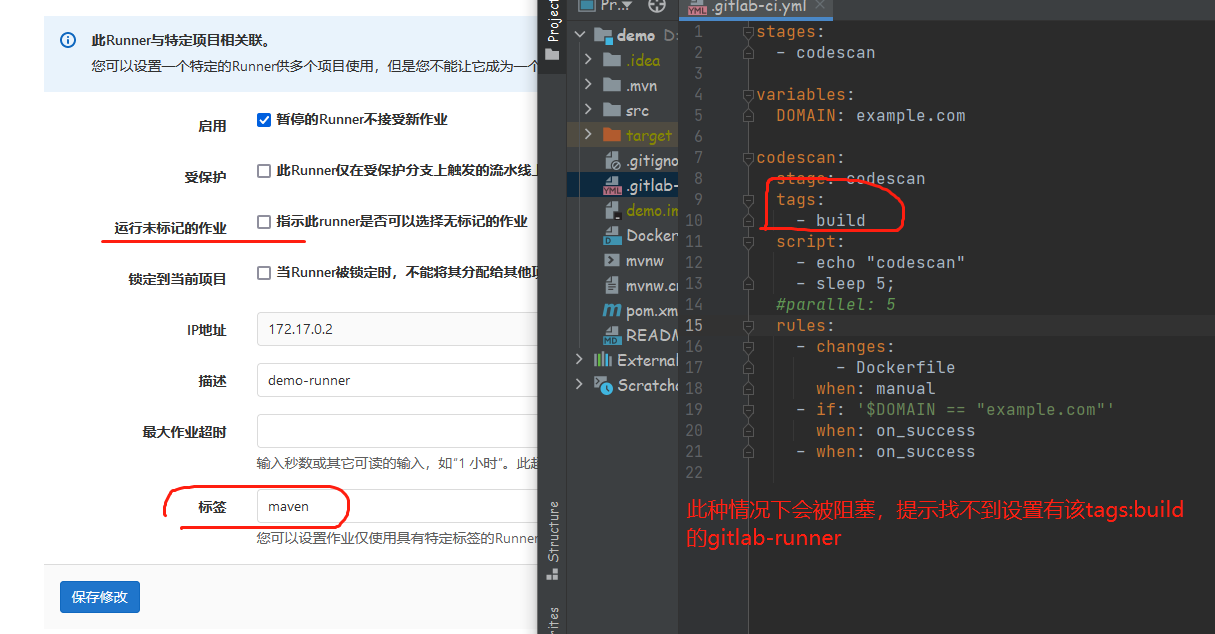Click line number 22 in the gutter
The height and width of the screenshot is (634, 1215).
click(695, 473)
